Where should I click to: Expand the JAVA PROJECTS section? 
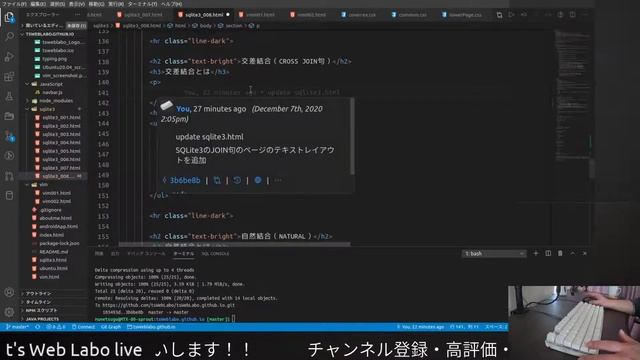point(42,319)
